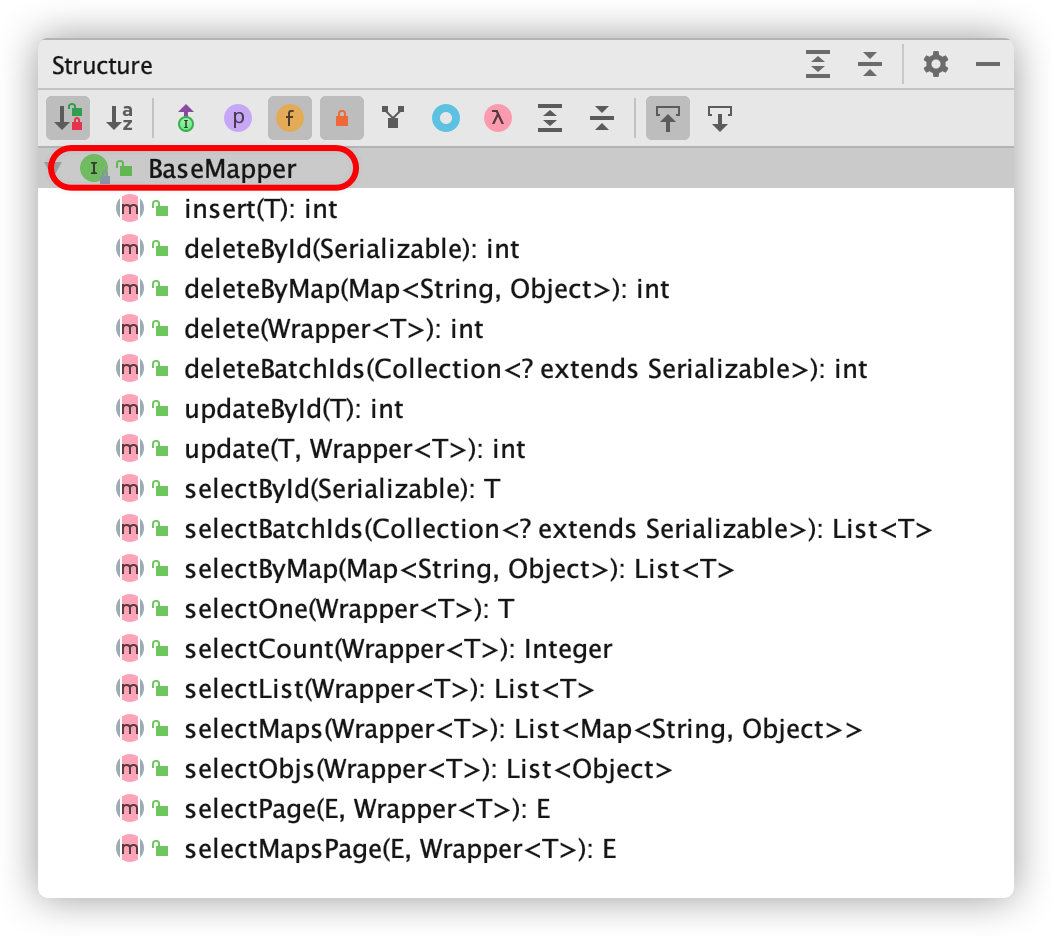The width and height of the screenshot is (1052, 936).
Task: Click the Show Inherited fork icon
Action: pos(394,119)
